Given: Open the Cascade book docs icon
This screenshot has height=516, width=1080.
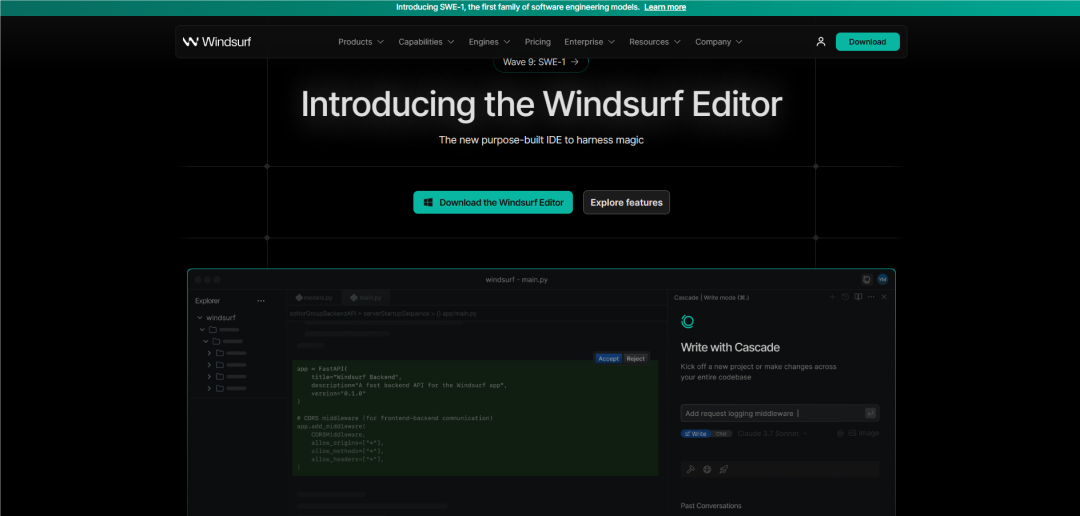Looking at the screenshot, I should point(858,297).
